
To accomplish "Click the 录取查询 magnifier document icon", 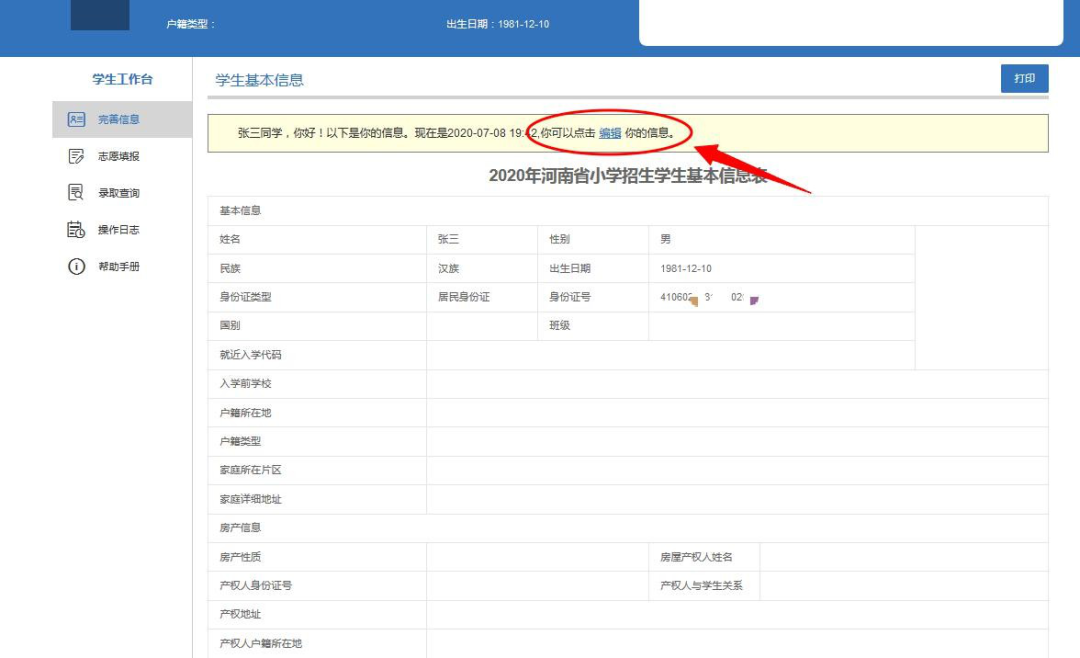I will point(75,192).
